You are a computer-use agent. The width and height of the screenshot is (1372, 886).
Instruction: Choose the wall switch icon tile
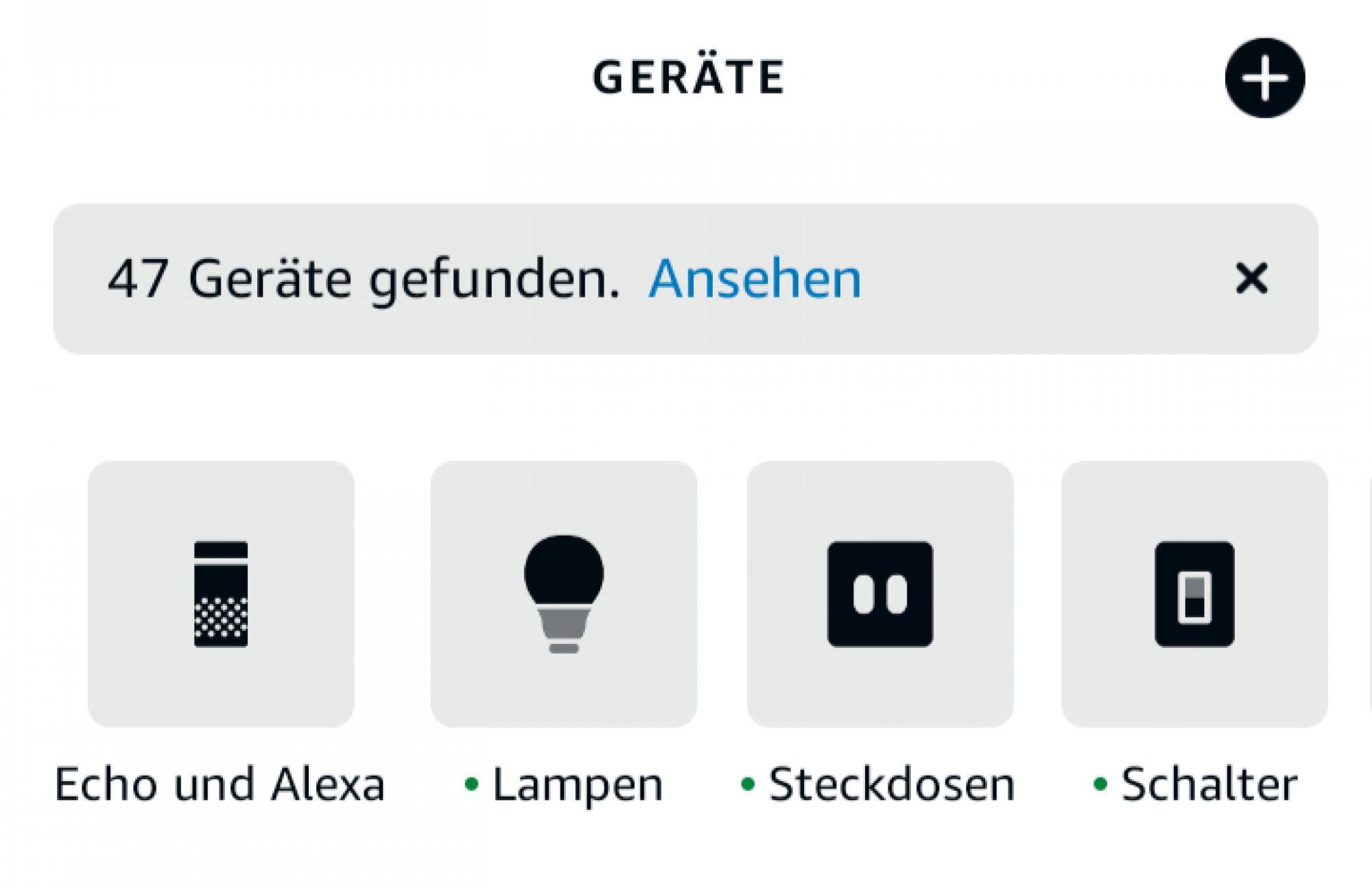(1194, 594)
